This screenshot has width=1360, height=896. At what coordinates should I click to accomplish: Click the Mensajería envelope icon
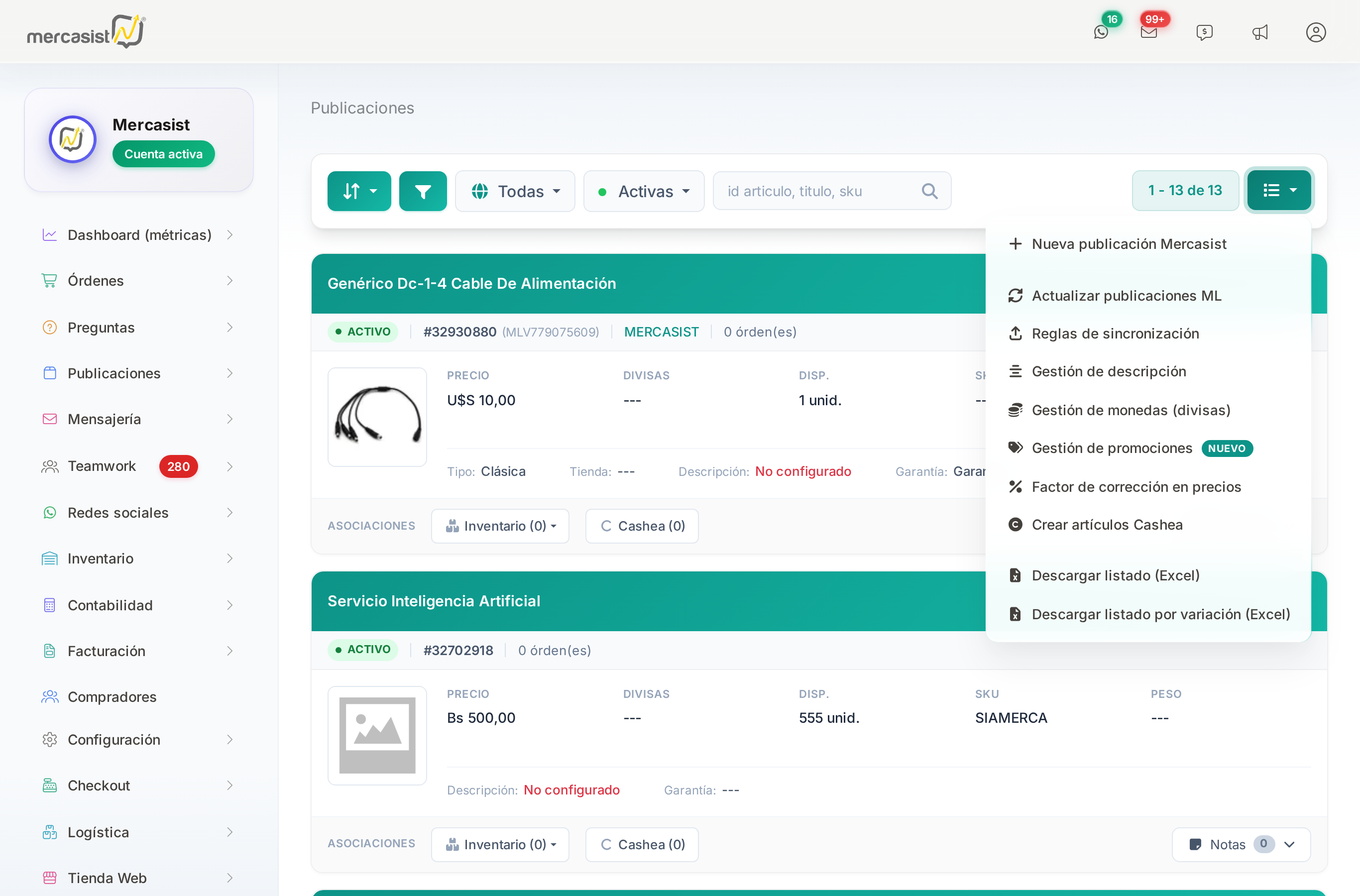50,419
